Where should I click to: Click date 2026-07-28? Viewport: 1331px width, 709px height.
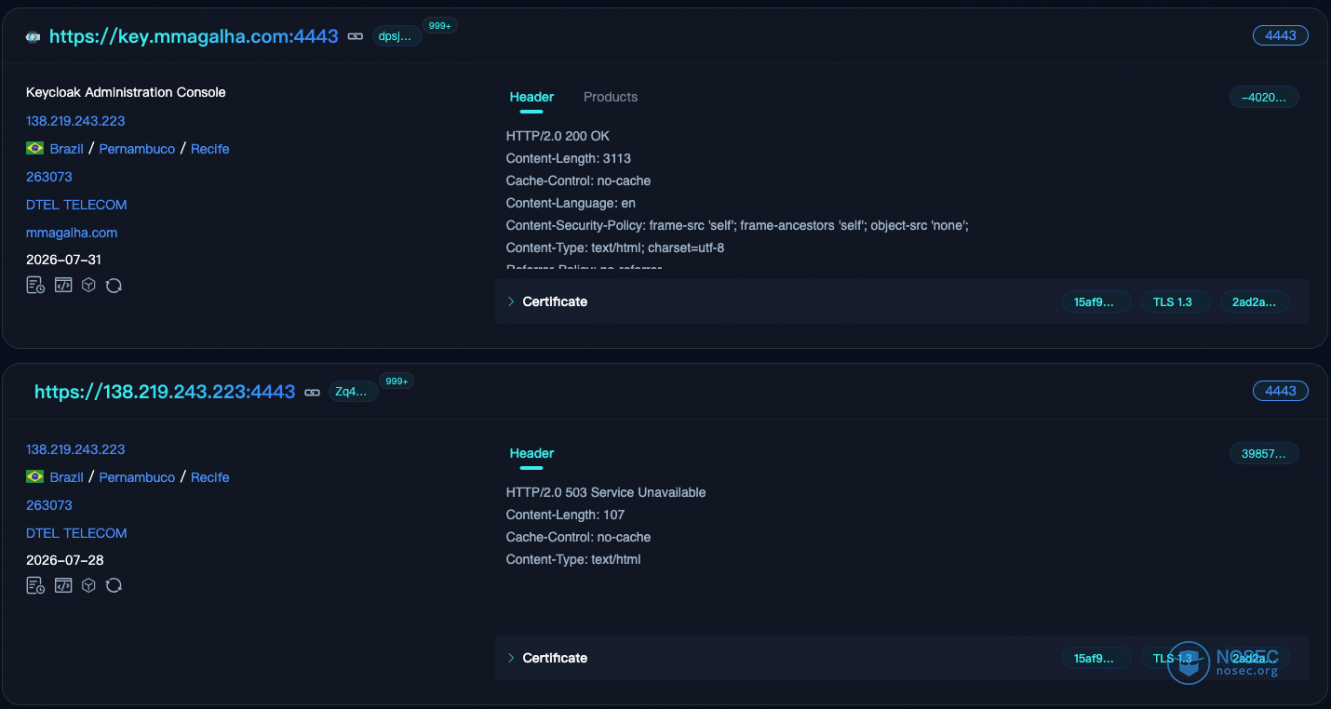coord(65,560)
